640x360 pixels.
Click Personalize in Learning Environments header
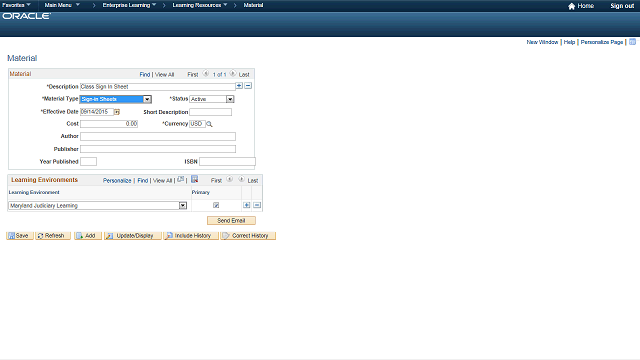(117, 180)
